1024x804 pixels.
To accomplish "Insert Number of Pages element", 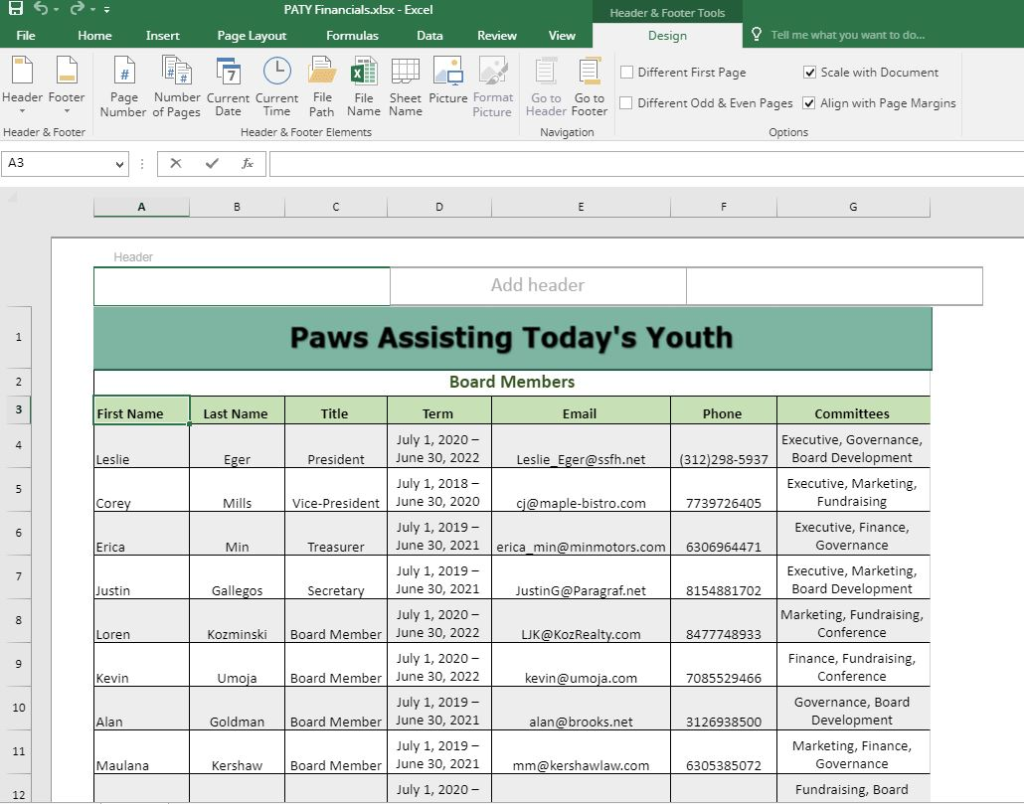I will (176, 86).
